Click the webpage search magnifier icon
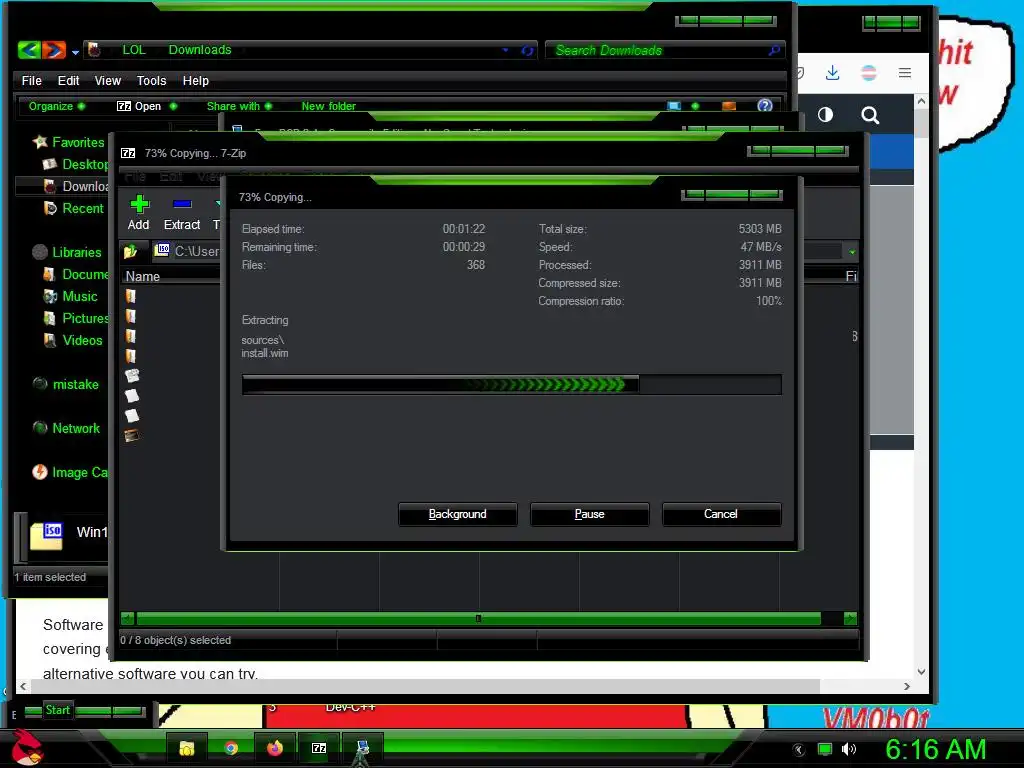The image size is (1024, 768). click(x=870, y=116)
